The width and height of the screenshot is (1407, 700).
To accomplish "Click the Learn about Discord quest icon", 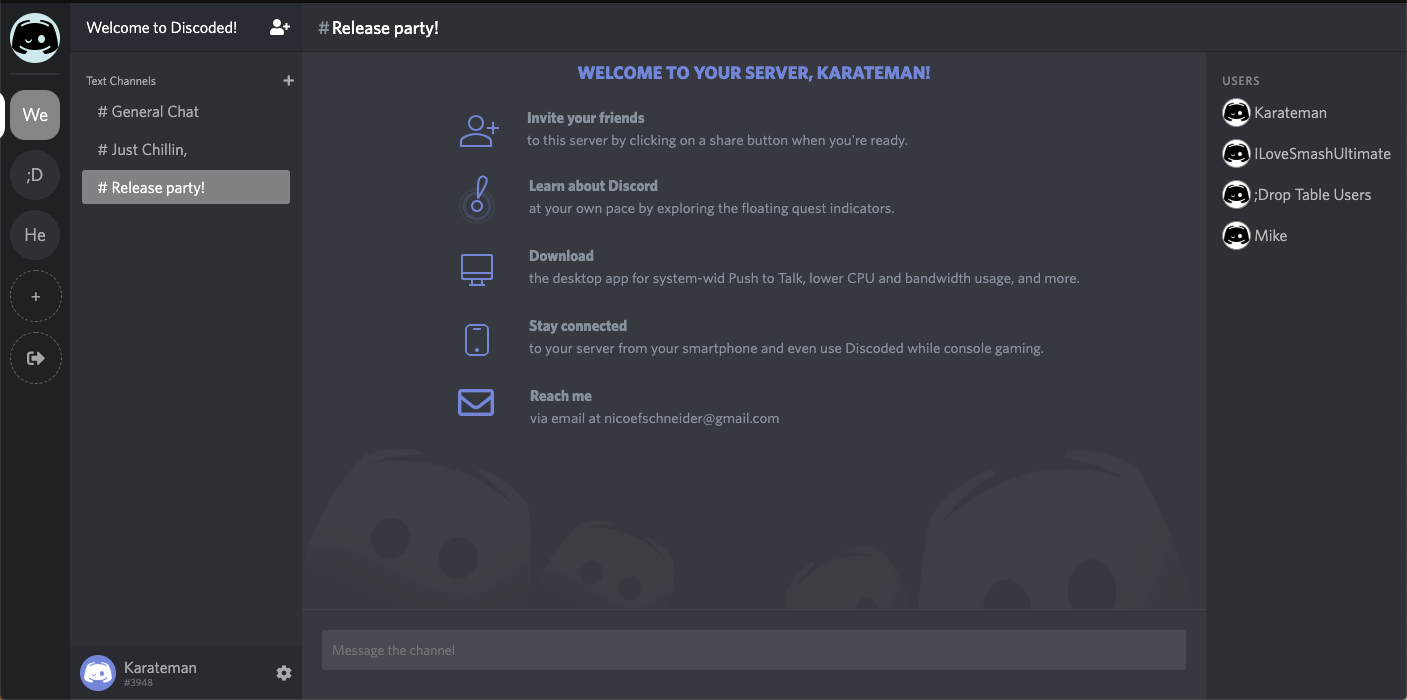I will click(478, 198).
